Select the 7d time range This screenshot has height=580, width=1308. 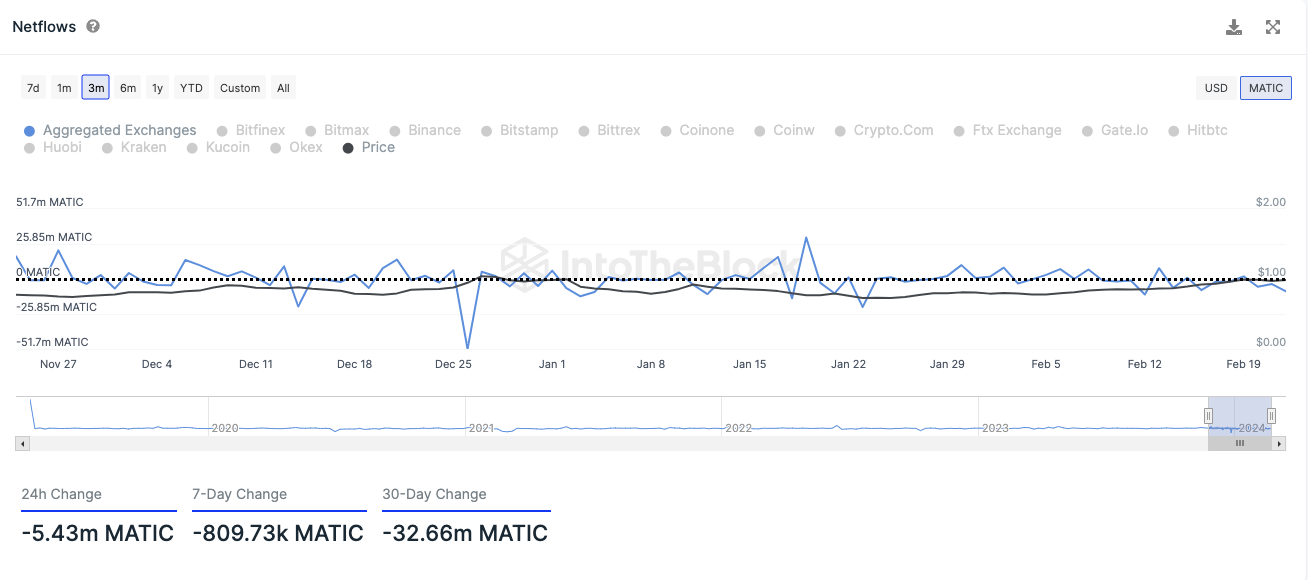pyautogui.click(x=33, y=88)
